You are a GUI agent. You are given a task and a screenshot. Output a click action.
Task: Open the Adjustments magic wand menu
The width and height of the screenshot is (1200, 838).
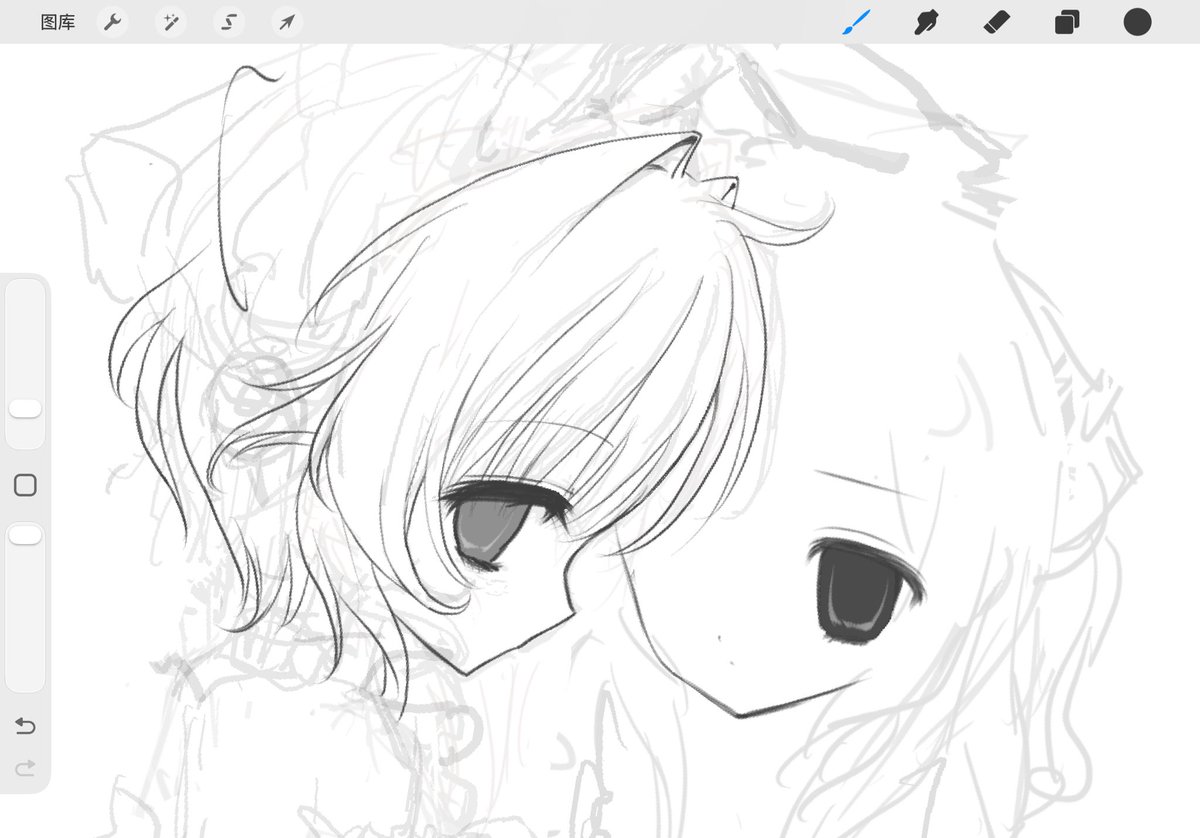170,22
